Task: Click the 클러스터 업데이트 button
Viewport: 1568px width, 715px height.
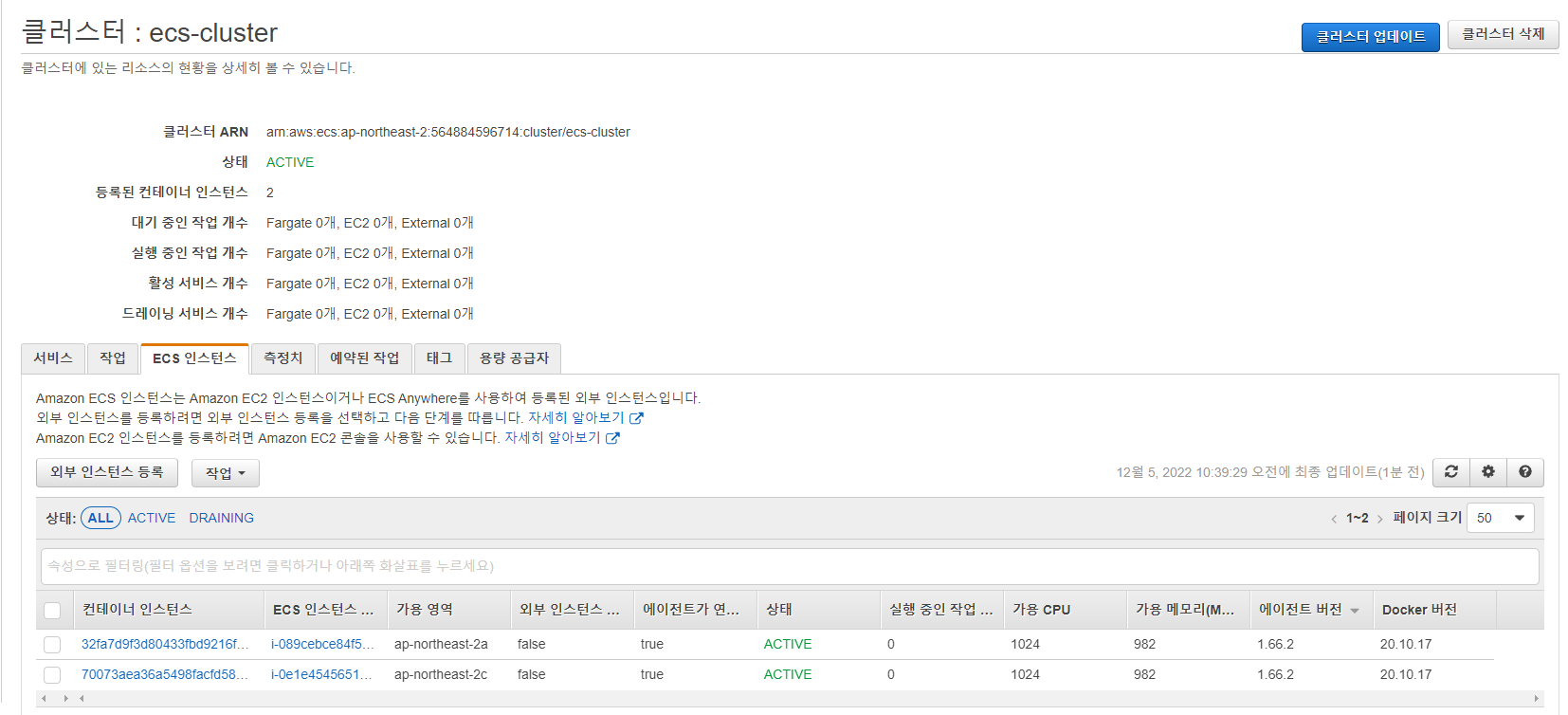Action: click(x=1371, y=37)
